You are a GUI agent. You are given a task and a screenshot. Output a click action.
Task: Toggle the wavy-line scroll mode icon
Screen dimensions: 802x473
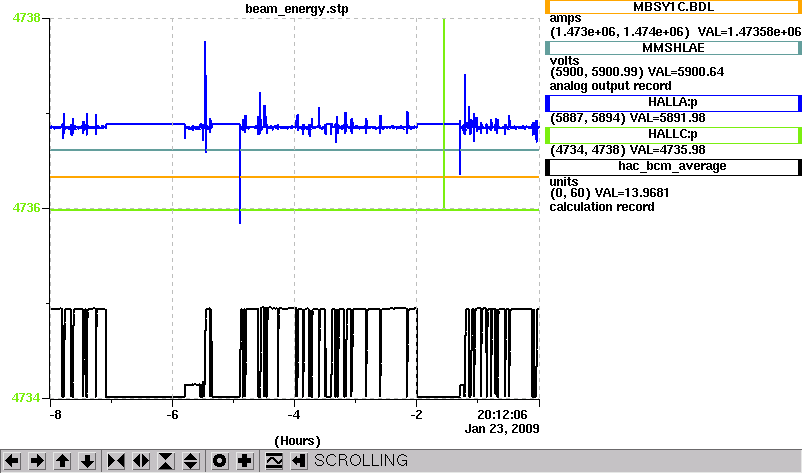(274, 461)
